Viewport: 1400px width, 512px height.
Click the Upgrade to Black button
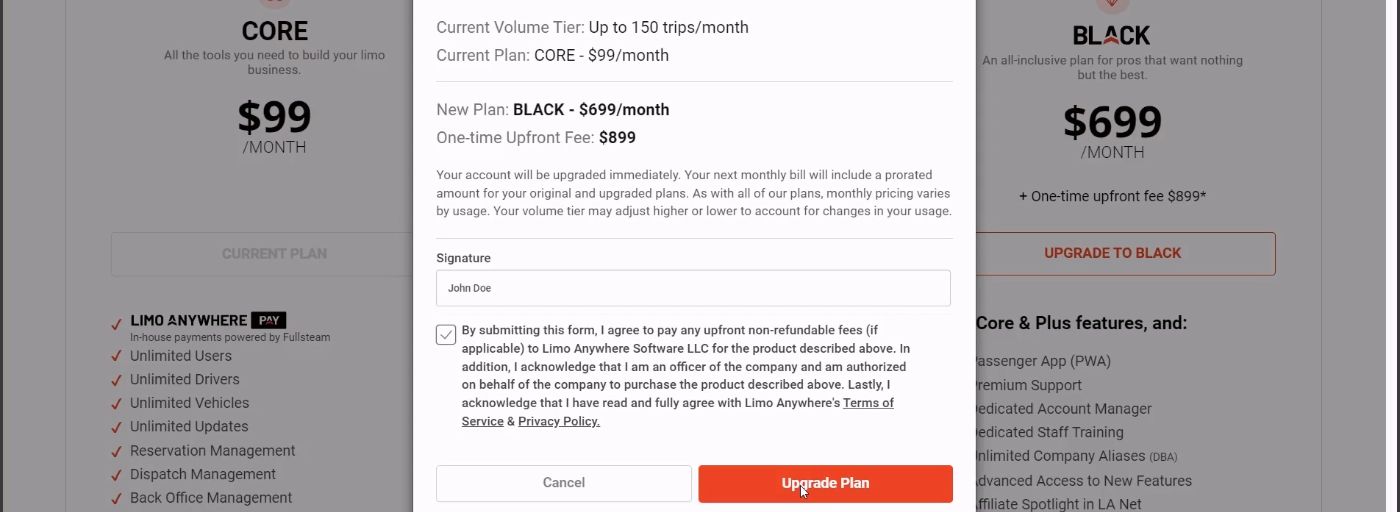[x=1112, y=254]
